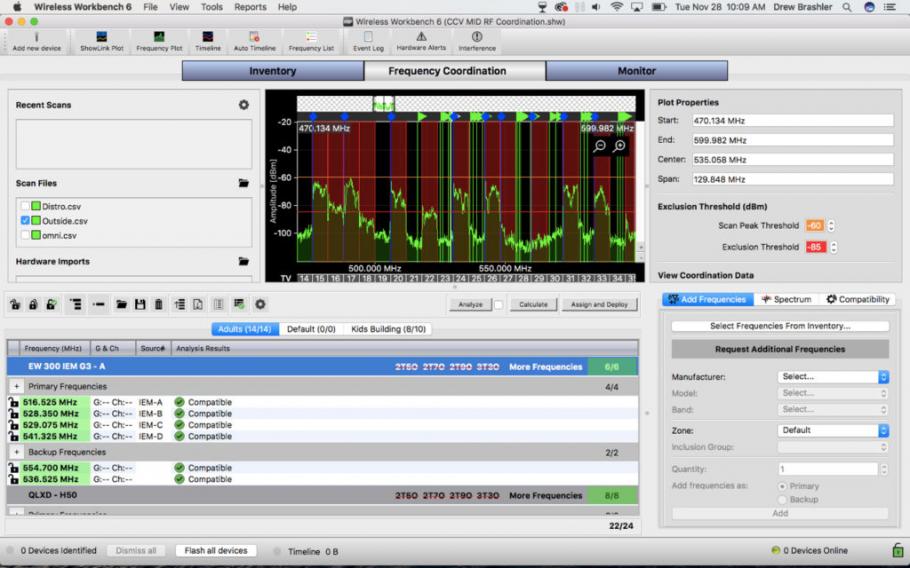Adjust the Exclusion Threshold stepper
910x568 pixels.
(x=833, y=247)
